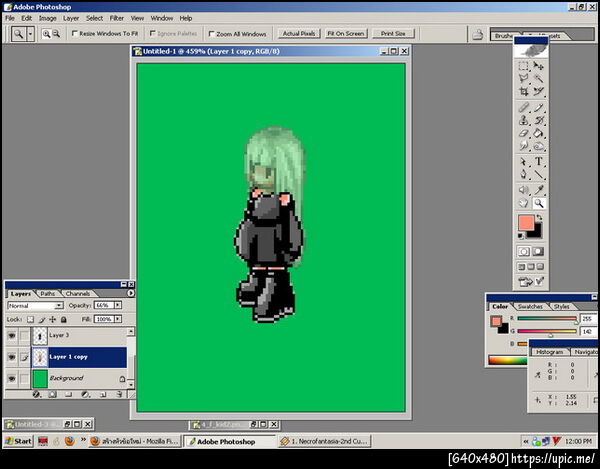
Task: Select the Move tool
Action: 538,66
